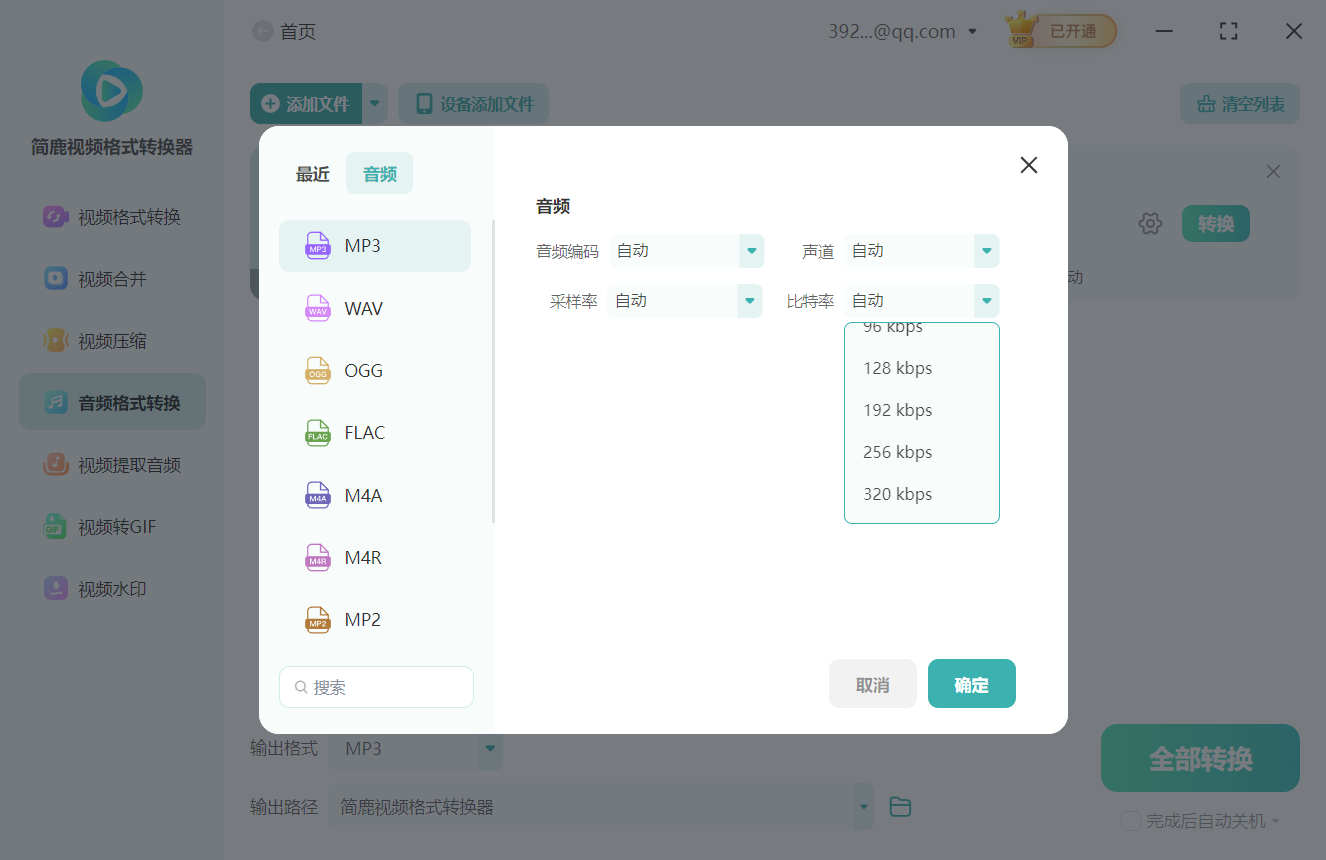Open the 输出格式 dropdown

[x=417, y=748]
